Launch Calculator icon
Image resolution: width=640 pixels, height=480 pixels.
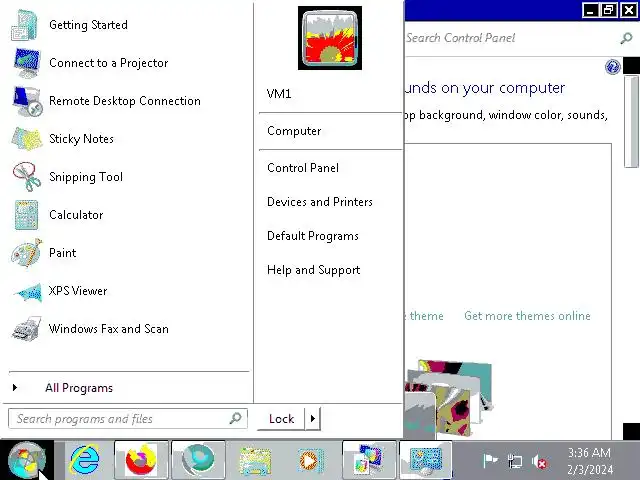point(26,215)
